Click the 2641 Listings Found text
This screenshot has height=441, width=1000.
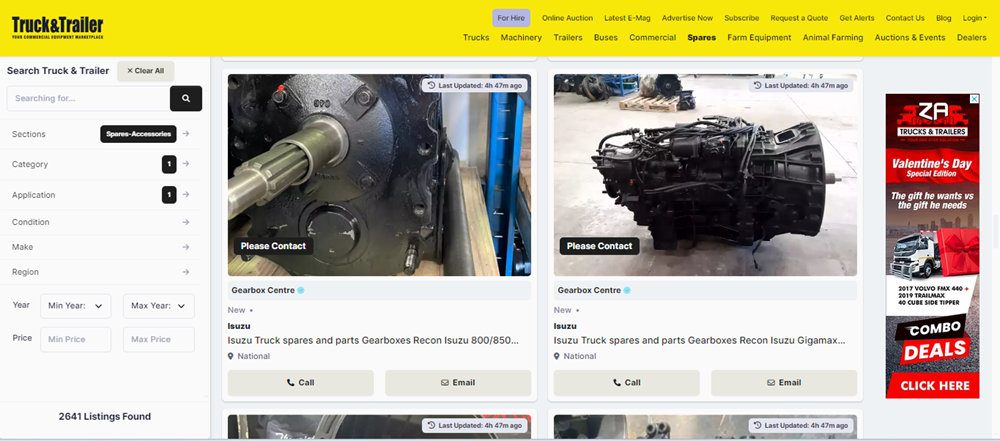[x=105, y=417]
